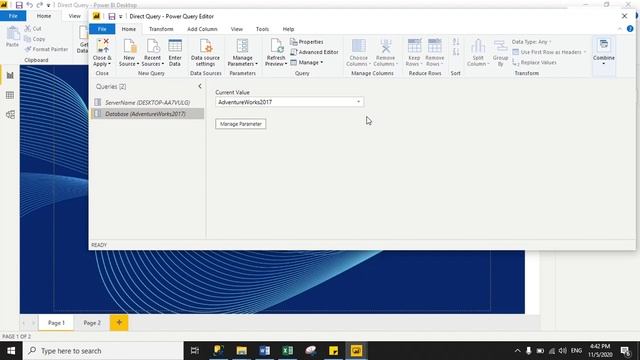The height and width of the screenshot is (360, 640).
Task: Expand the Refresh Preview dropdown arrow
Action: [286, 64]
